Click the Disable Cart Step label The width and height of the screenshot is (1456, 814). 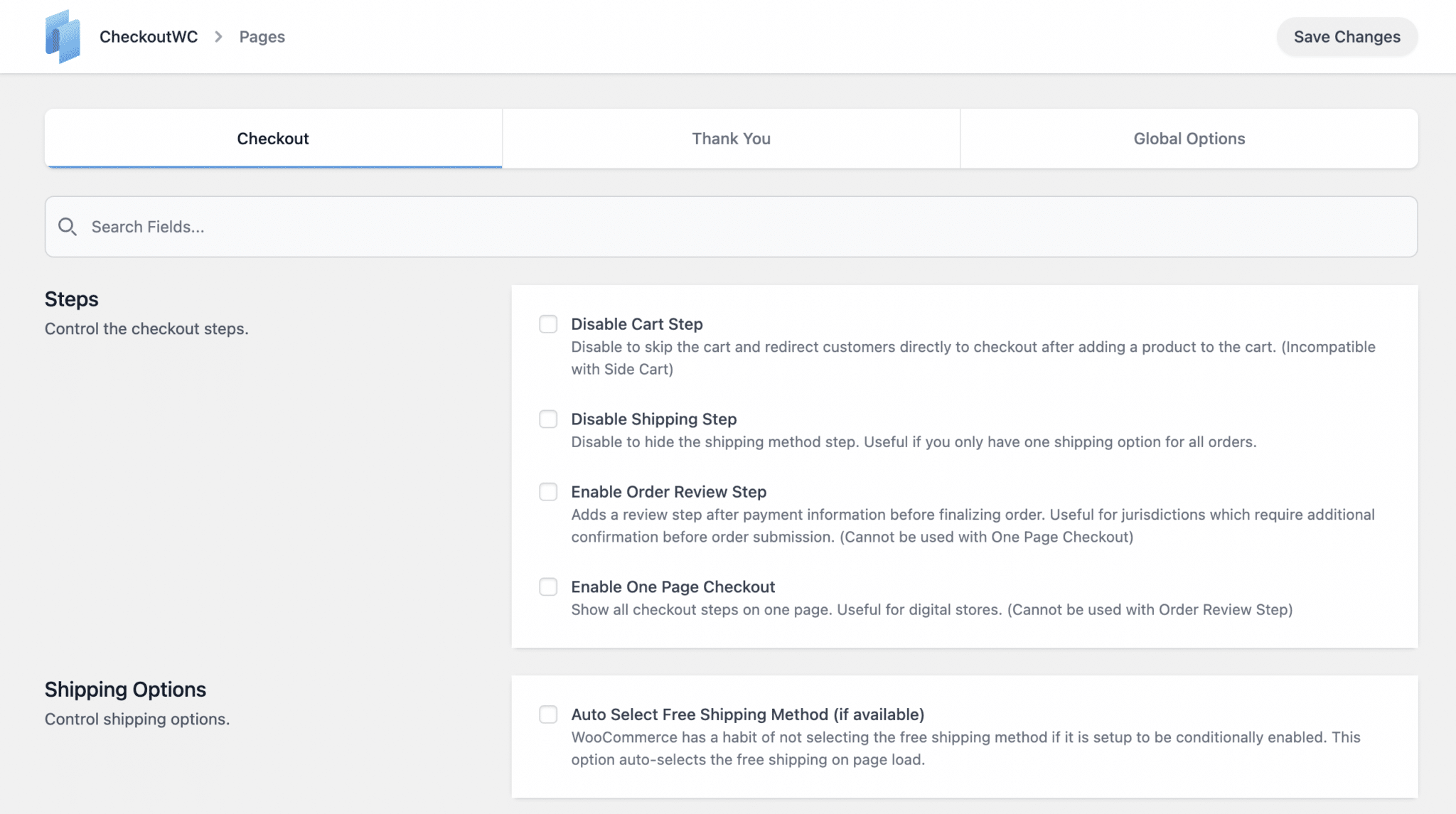tap(636, 324)
